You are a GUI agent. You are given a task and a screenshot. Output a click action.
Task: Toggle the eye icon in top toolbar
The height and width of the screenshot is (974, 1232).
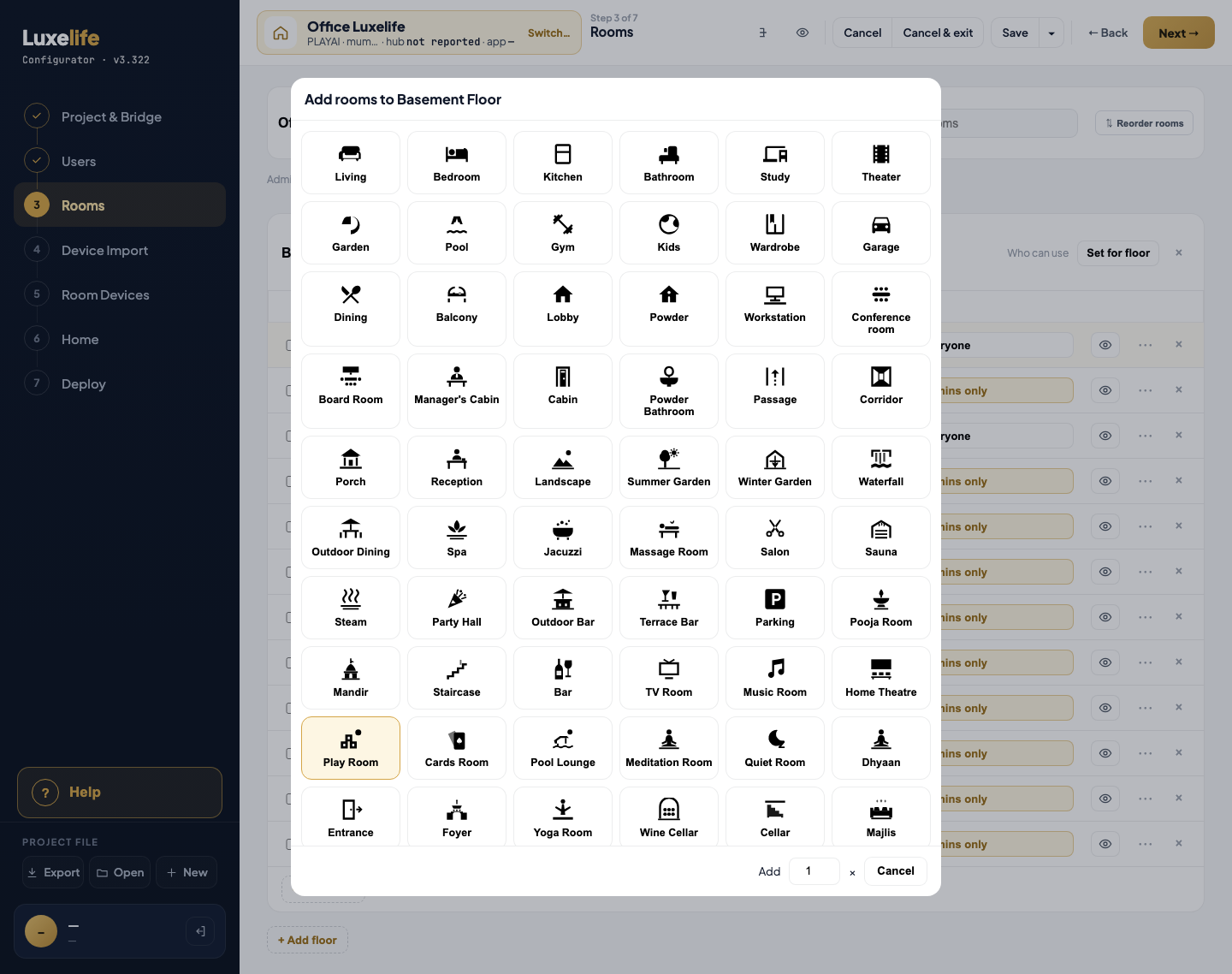pyautogui.click(x=803, y=33)
